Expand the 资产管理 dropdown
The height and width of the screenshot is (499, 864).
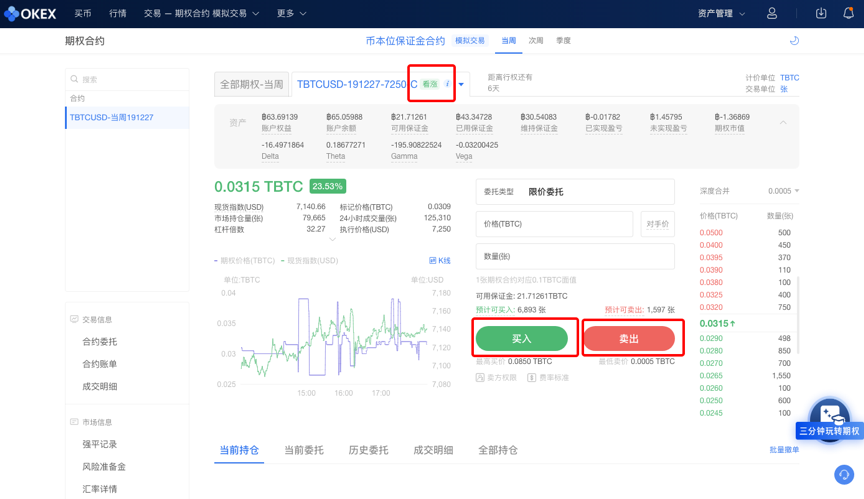click(x=721, y=13)
